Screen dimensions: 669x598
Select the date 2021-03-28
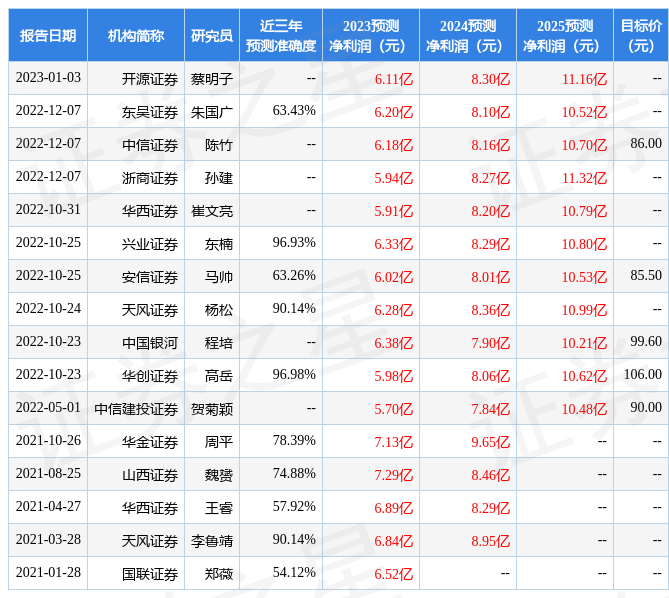click(x=48, y=540)
